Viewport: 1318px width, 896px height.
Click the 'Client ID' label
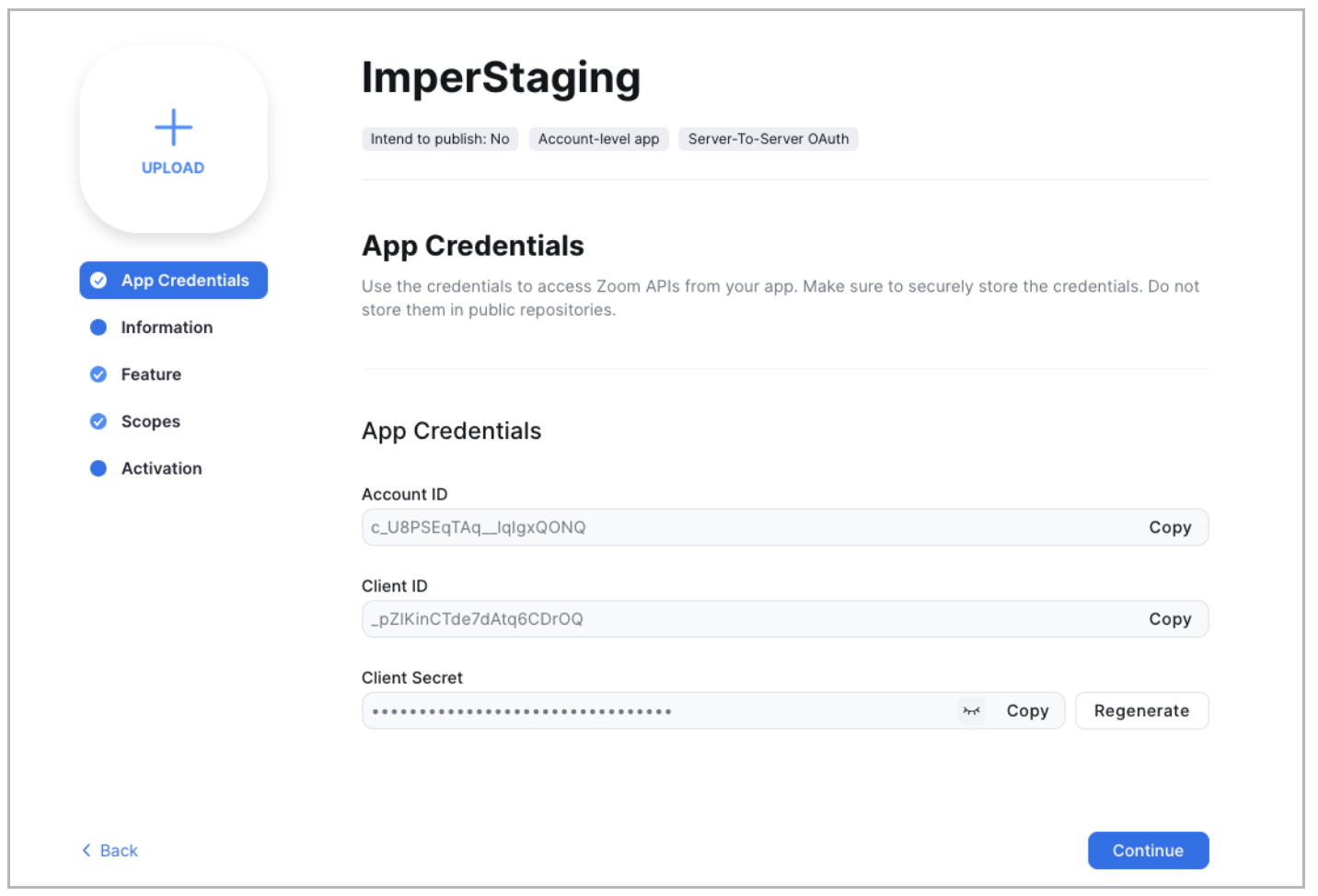click(x=394, y=586)
